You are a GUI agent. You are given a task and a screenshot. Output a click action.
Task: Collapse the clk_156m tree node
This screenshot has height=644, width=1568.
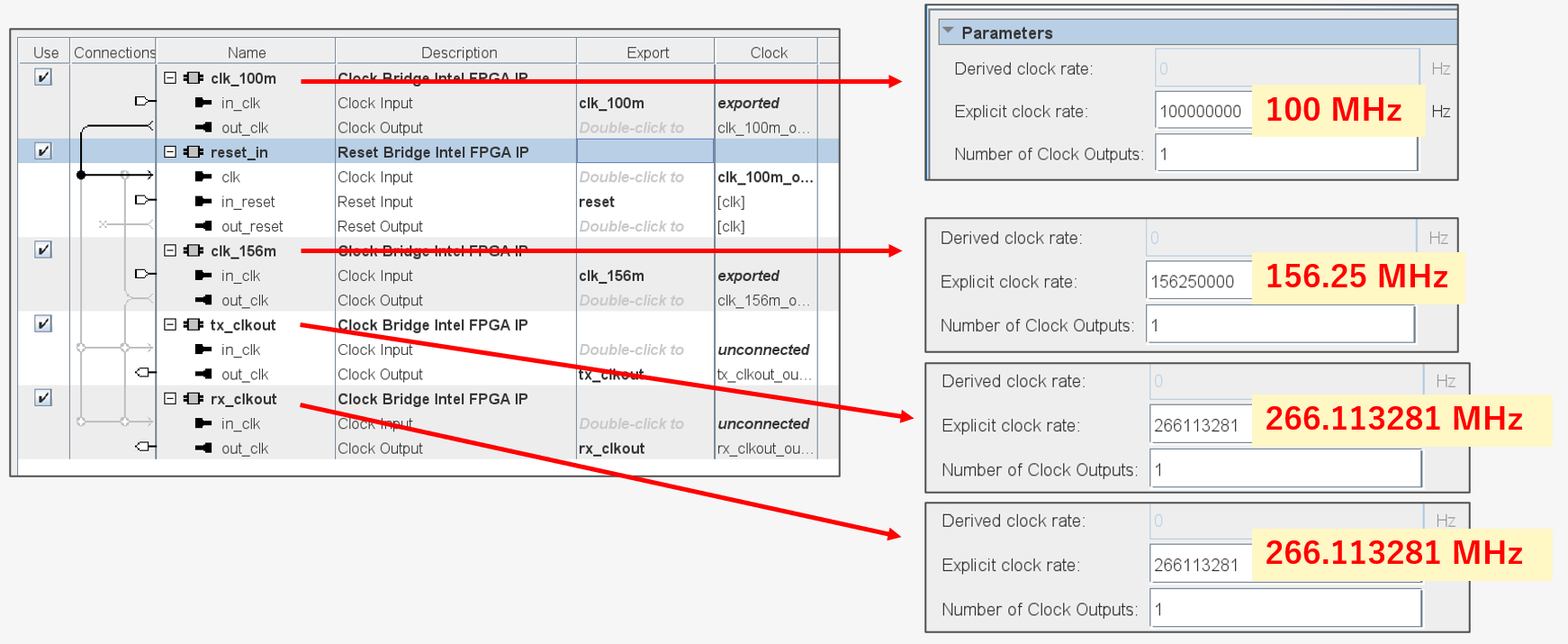click(170, 251)
